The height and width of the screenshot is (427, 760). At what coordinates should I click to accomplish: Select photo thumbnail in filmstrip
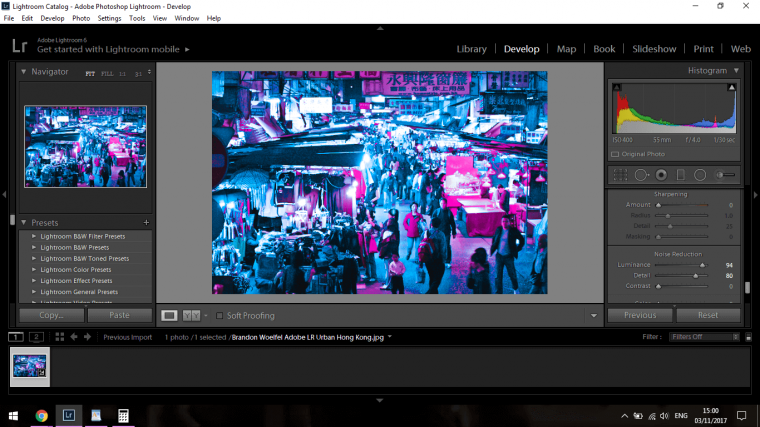[x=30, y=366]
